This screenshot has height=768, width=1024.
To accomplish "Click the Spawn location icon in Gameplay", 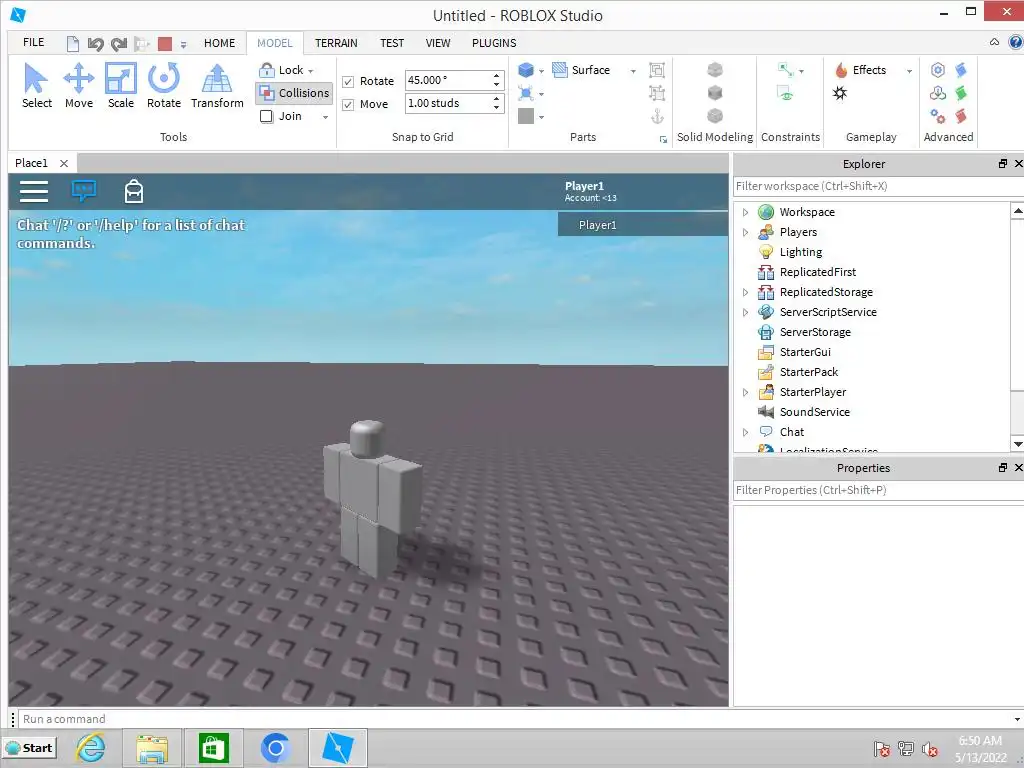I will [840, 93].
